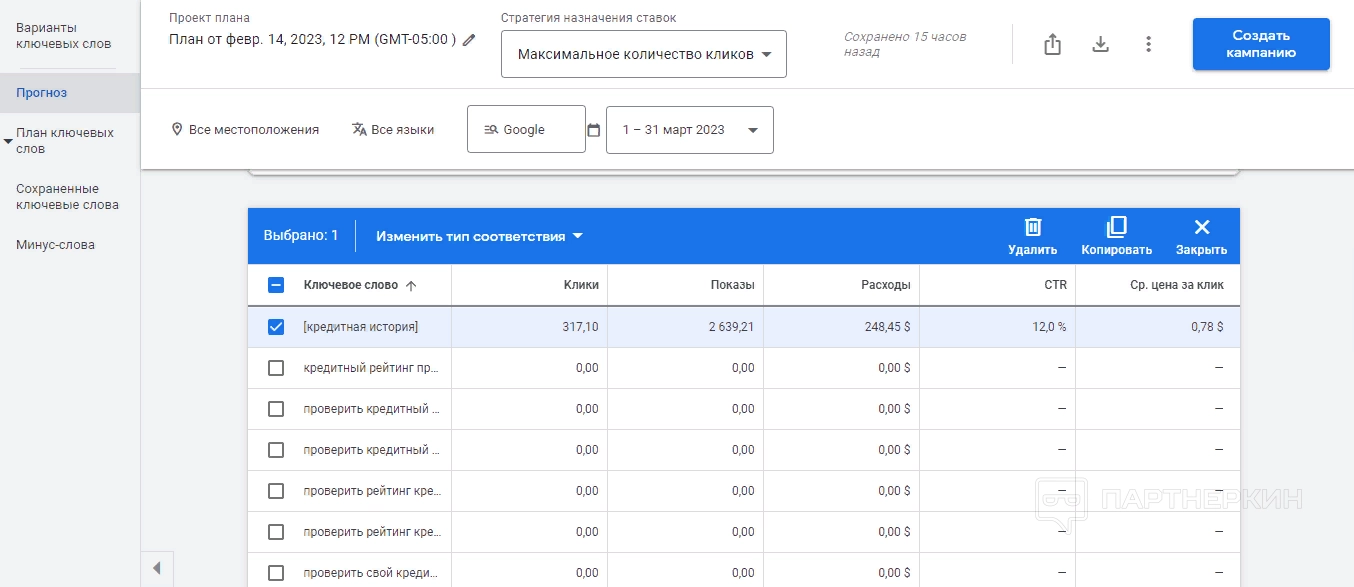This screenshot has height=587, width=1354.
Task: Click the download forecast icon
Action: click(x=1100, y=44)
